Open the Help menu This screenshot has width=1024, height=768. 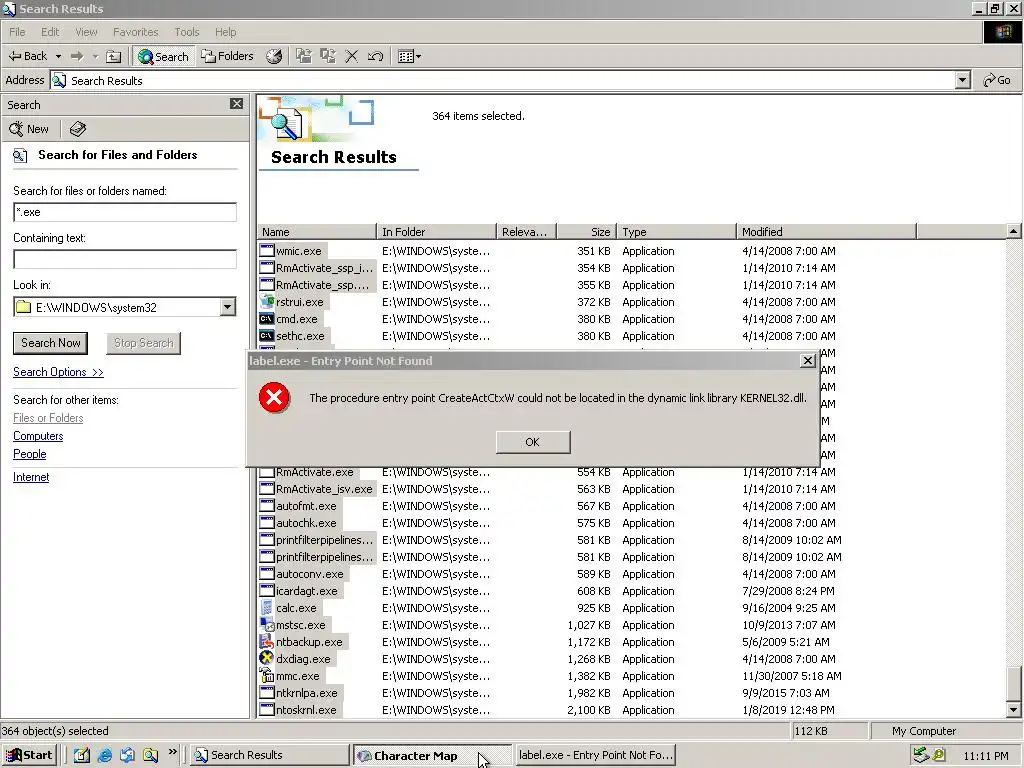point(225,32)
